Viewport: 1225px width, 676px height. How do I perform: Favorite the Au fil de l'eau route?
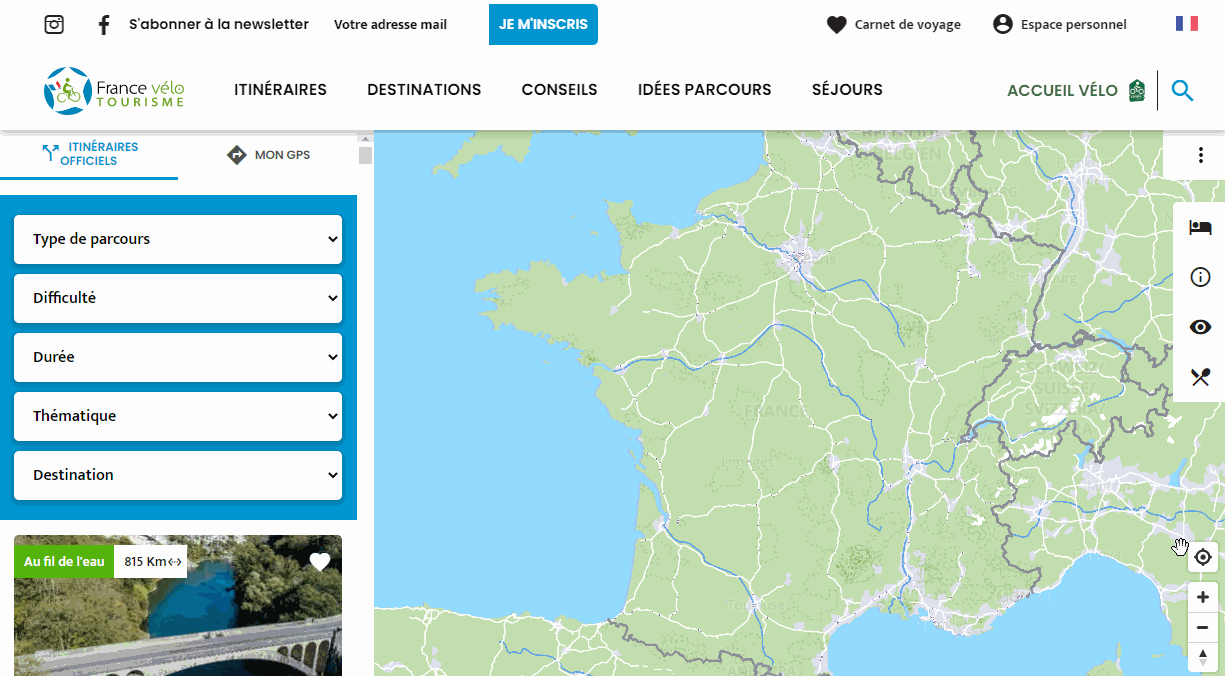[319, 561]
